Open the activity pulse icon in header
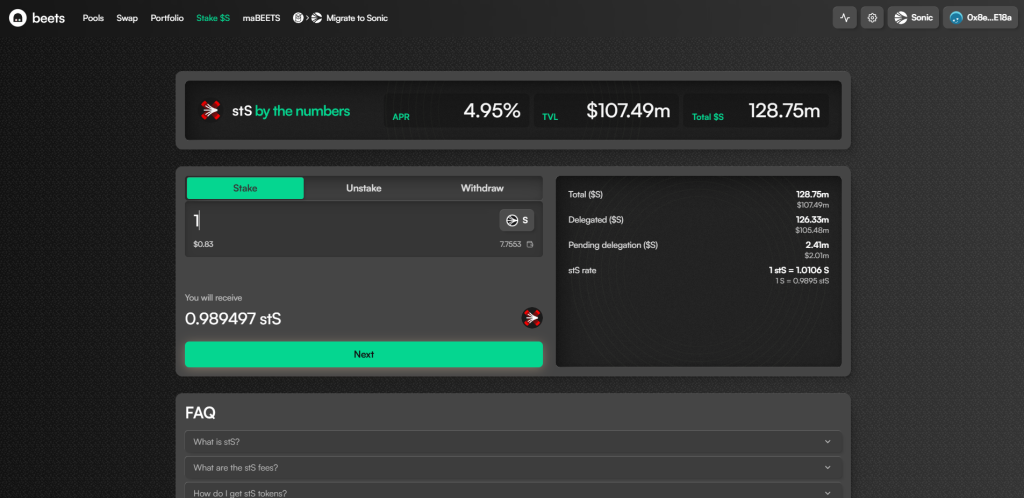The height and width of the screenshot is (498, 1024). pos(844,18)
